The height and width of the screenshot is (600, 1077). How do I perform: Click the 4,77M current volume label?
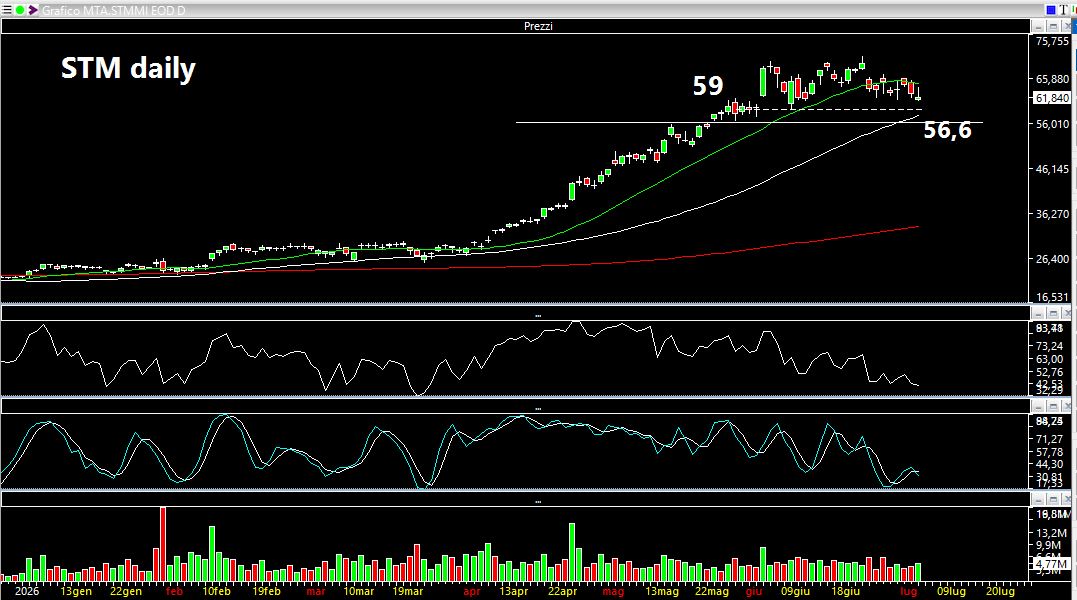pos(1052,565)
